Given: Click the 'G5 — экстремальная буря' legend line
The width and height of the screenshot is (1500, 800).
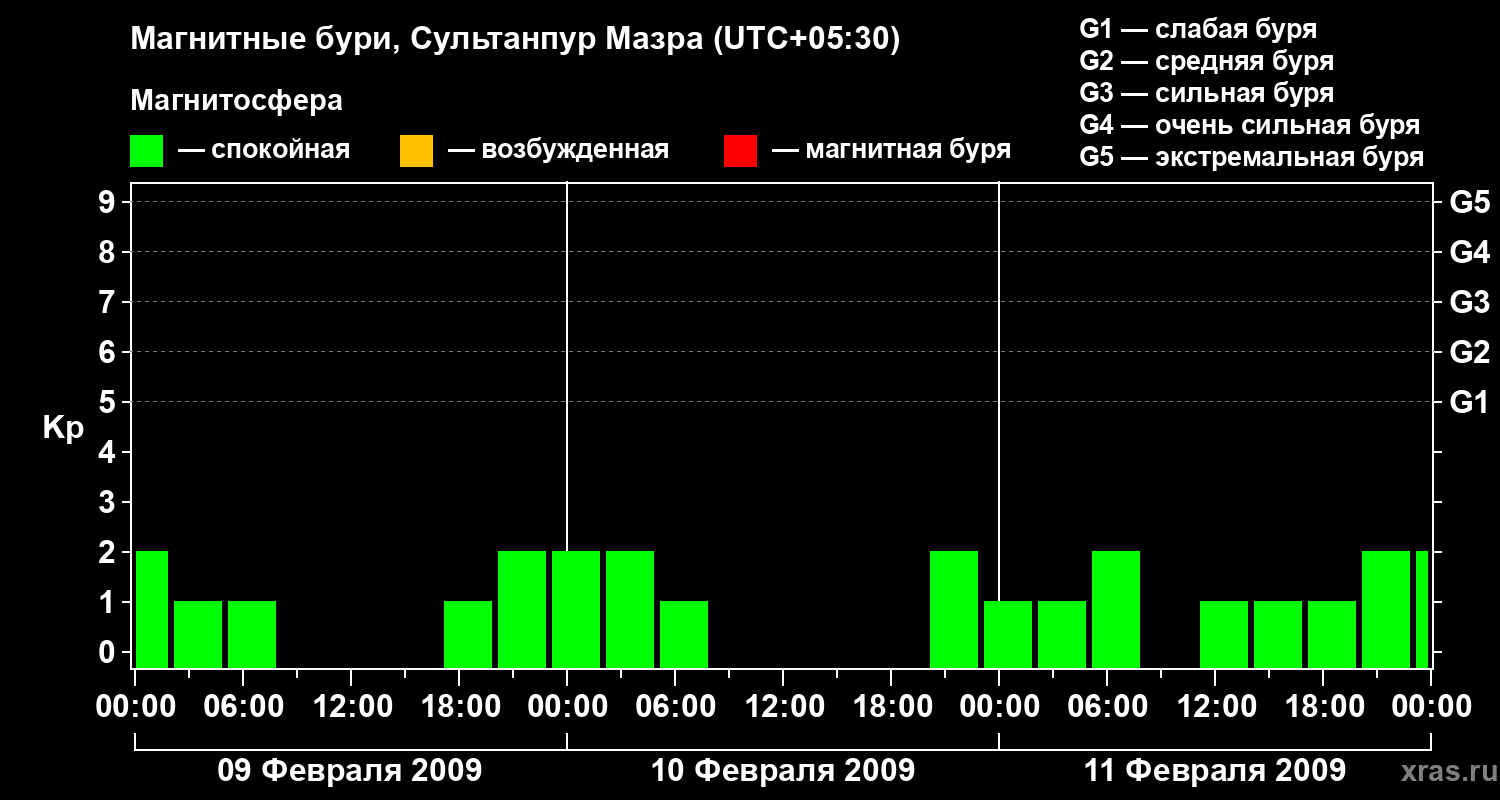Looking at the screenshot, I should pos(1252,157).
